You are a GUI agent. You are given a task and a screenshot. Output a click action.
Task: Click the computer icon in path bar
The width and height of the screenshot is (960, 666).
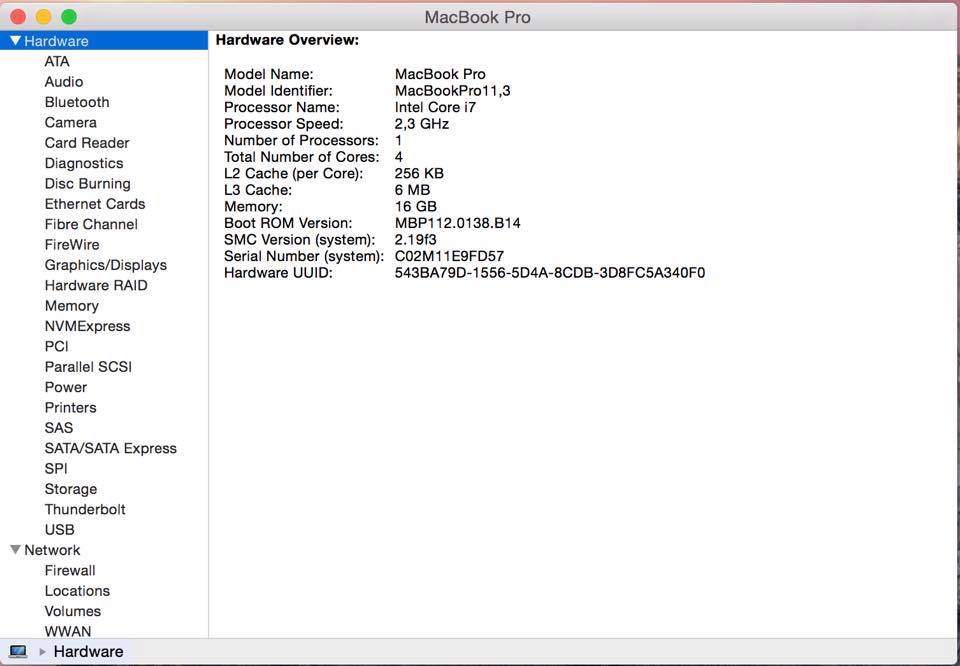click(18, 651)
